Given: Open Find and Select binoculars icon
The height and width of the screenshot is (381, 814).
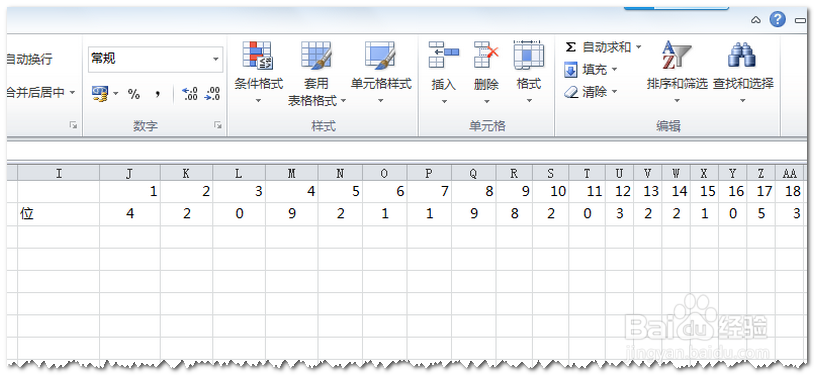Looking at the screenshot, I should (742, 55).
